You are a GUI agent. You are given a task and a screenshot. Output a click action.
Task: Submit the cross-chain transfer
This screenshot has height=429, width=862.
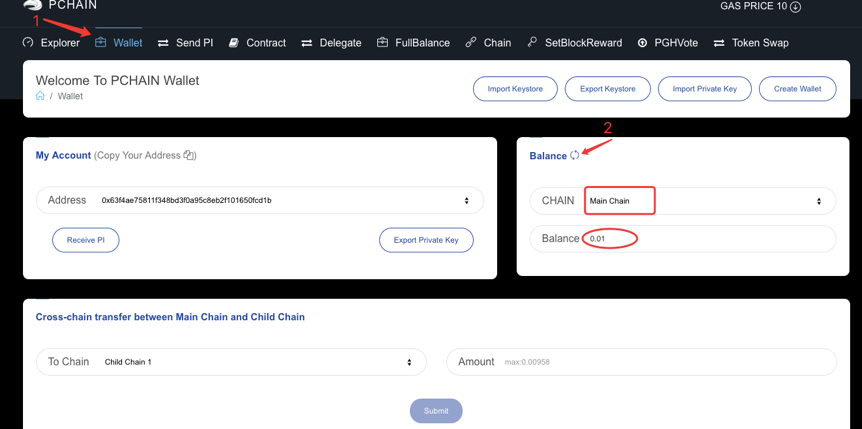pos(436,411)
